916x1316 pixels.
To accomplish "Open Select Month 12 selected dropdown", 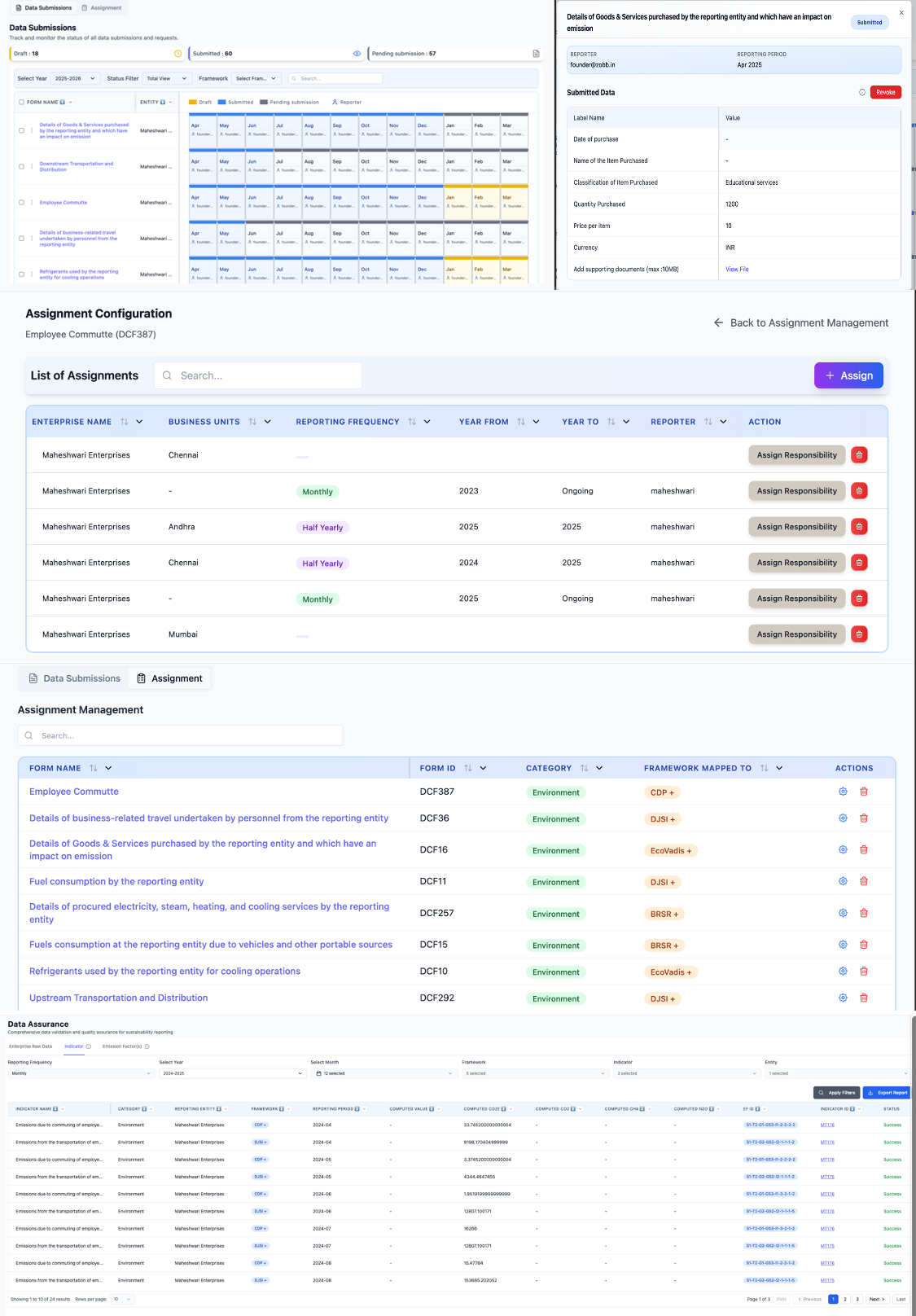I will 384,1073.
